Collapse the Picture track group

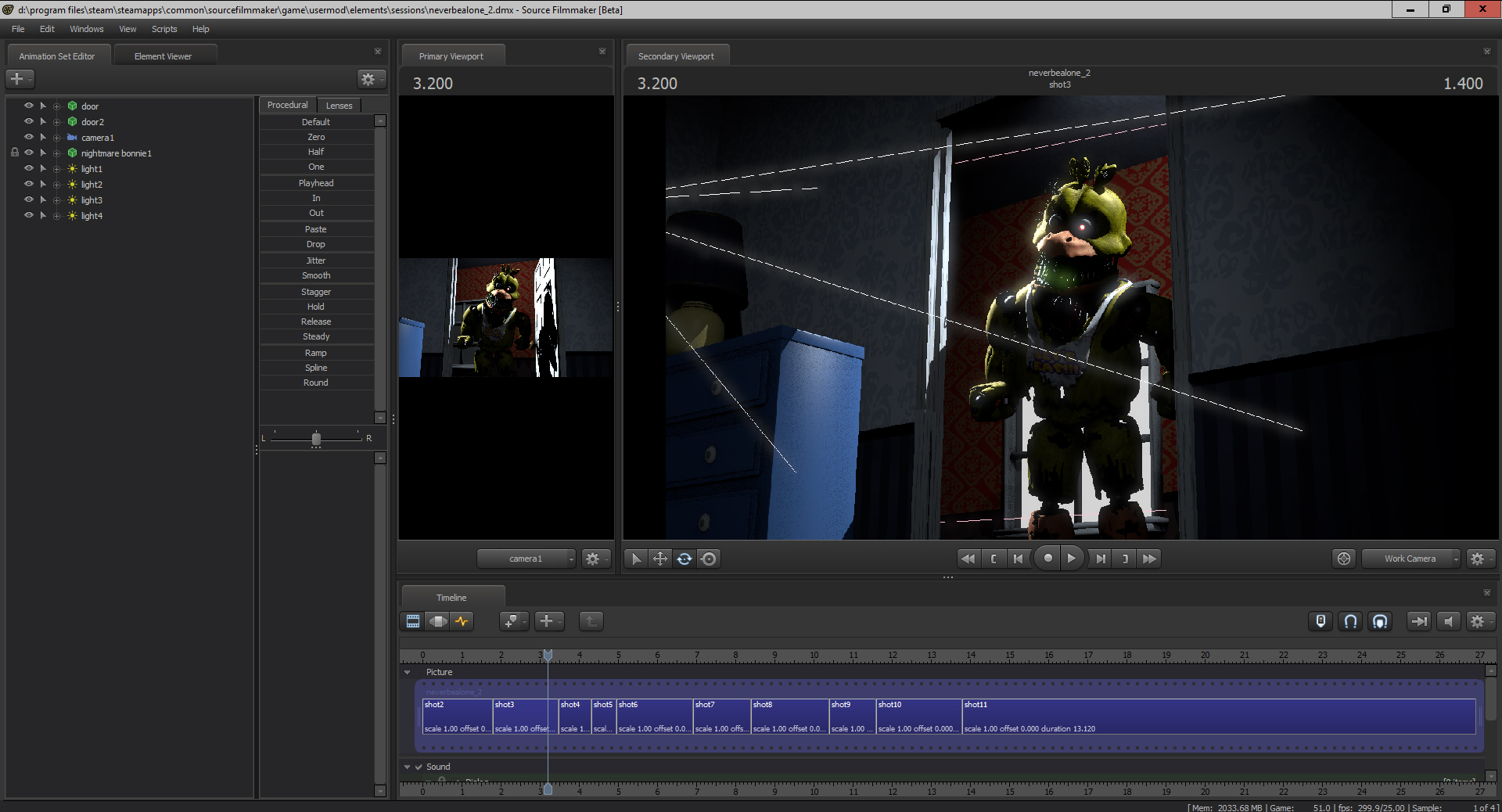[407, 672]
